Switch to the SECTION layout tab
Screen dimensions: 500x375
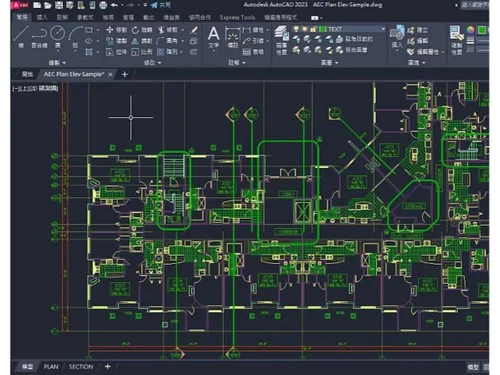(81, 367)
